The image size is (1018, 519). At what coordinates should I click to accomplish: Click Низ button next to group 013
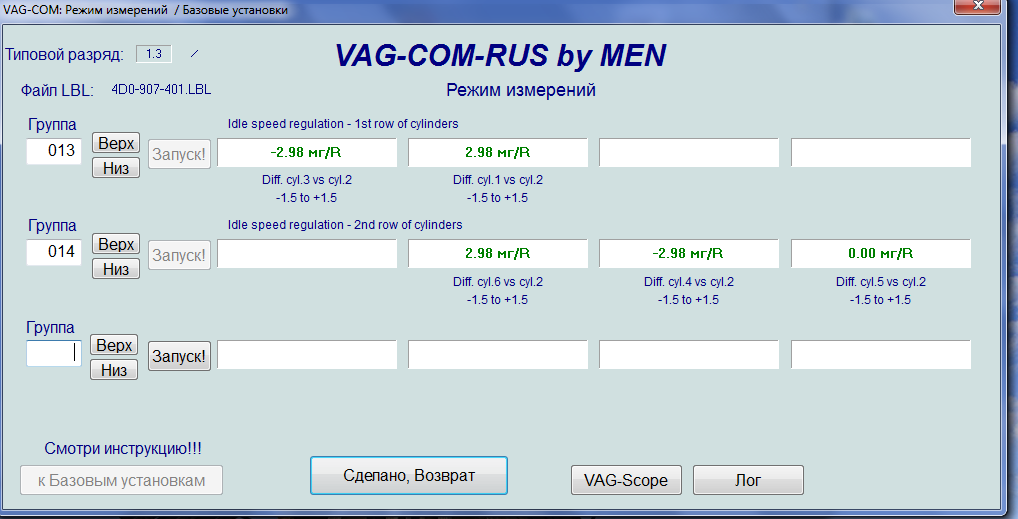[x=115, y=168]
